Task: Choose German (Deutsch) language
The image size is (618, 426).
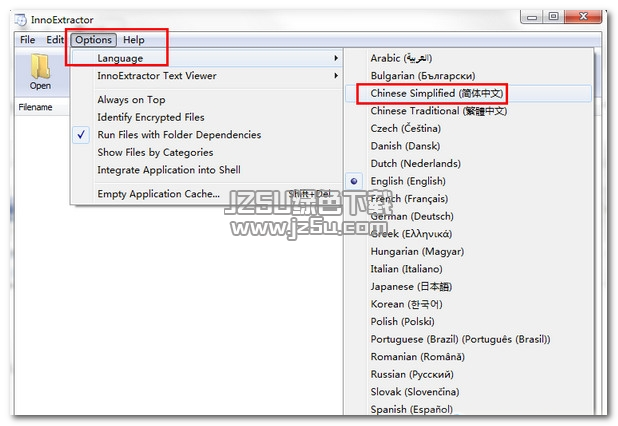Action: click(x=468, y=216)
